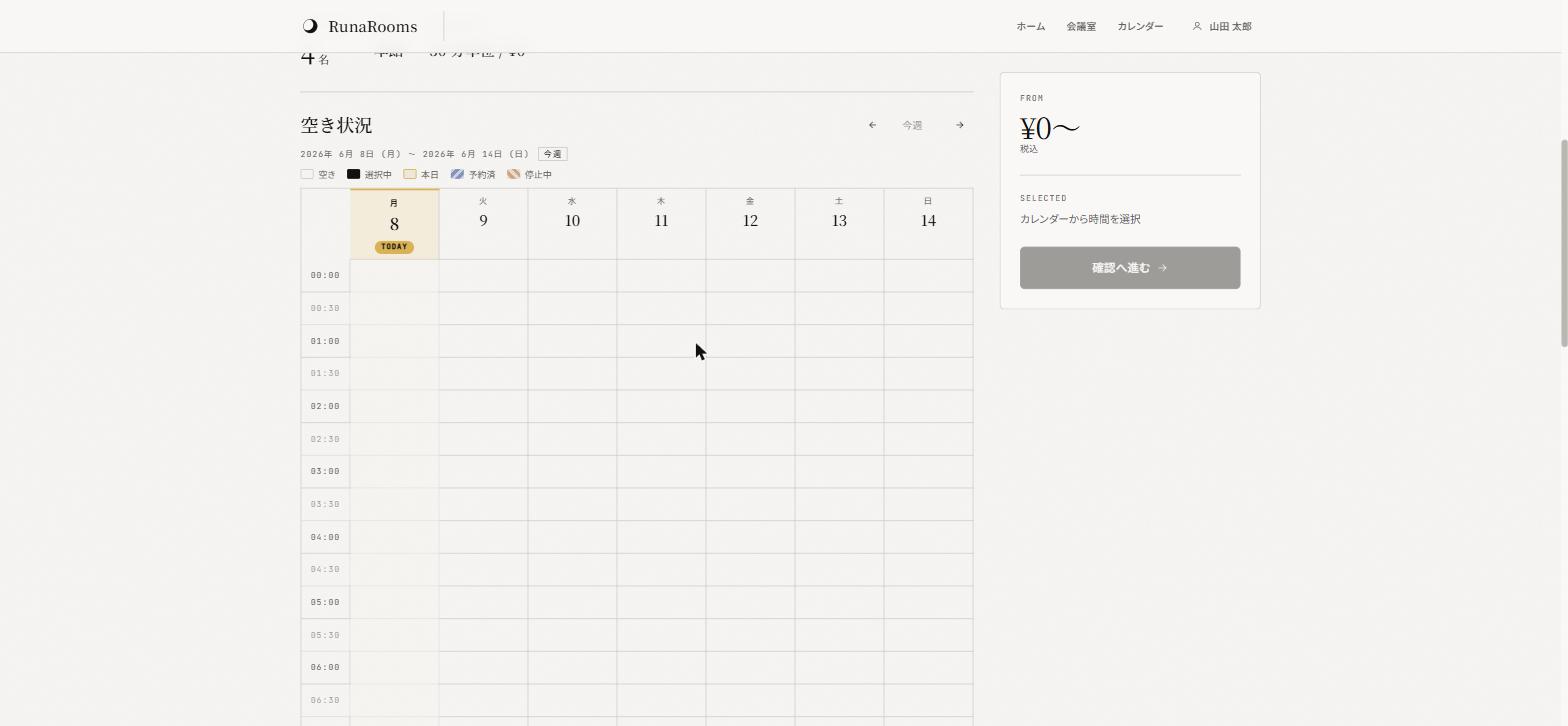Click the 選択中 black legend icon
This screenshot has width=1568, height=726.
[353, 174]
